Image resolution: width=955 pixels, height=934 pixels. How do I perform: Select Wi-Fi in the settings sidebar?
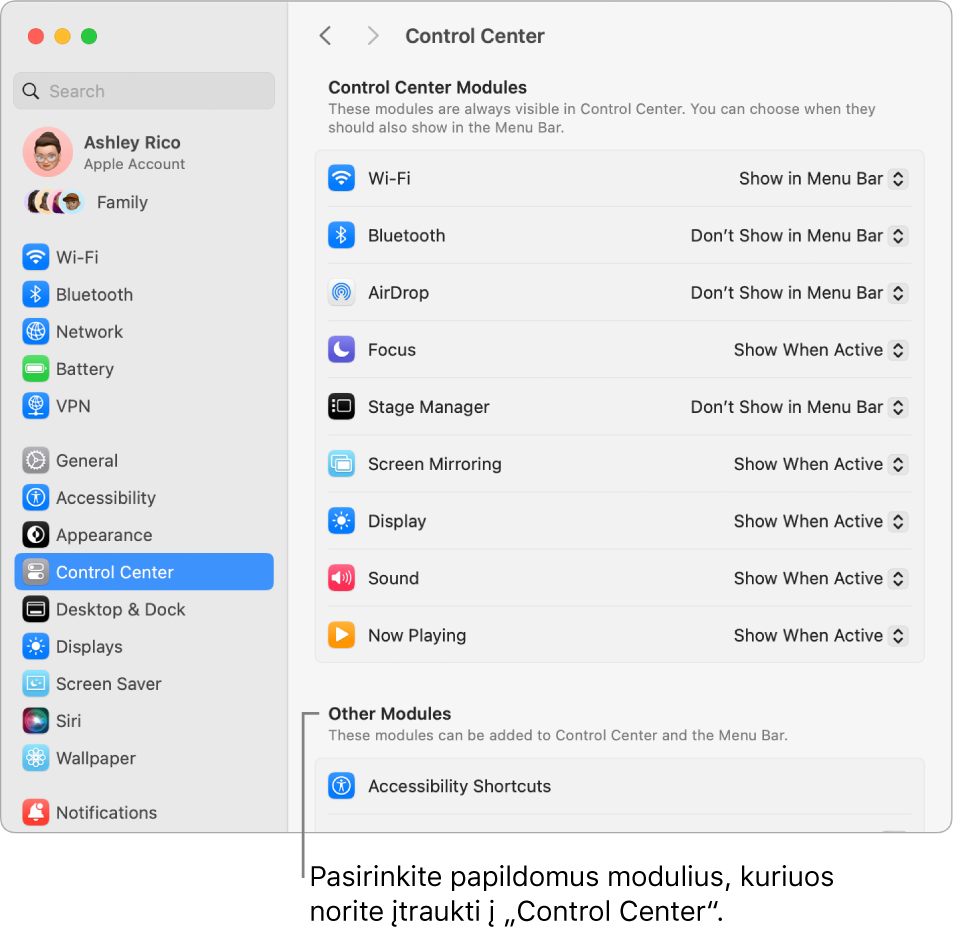[x=144, y=257]
